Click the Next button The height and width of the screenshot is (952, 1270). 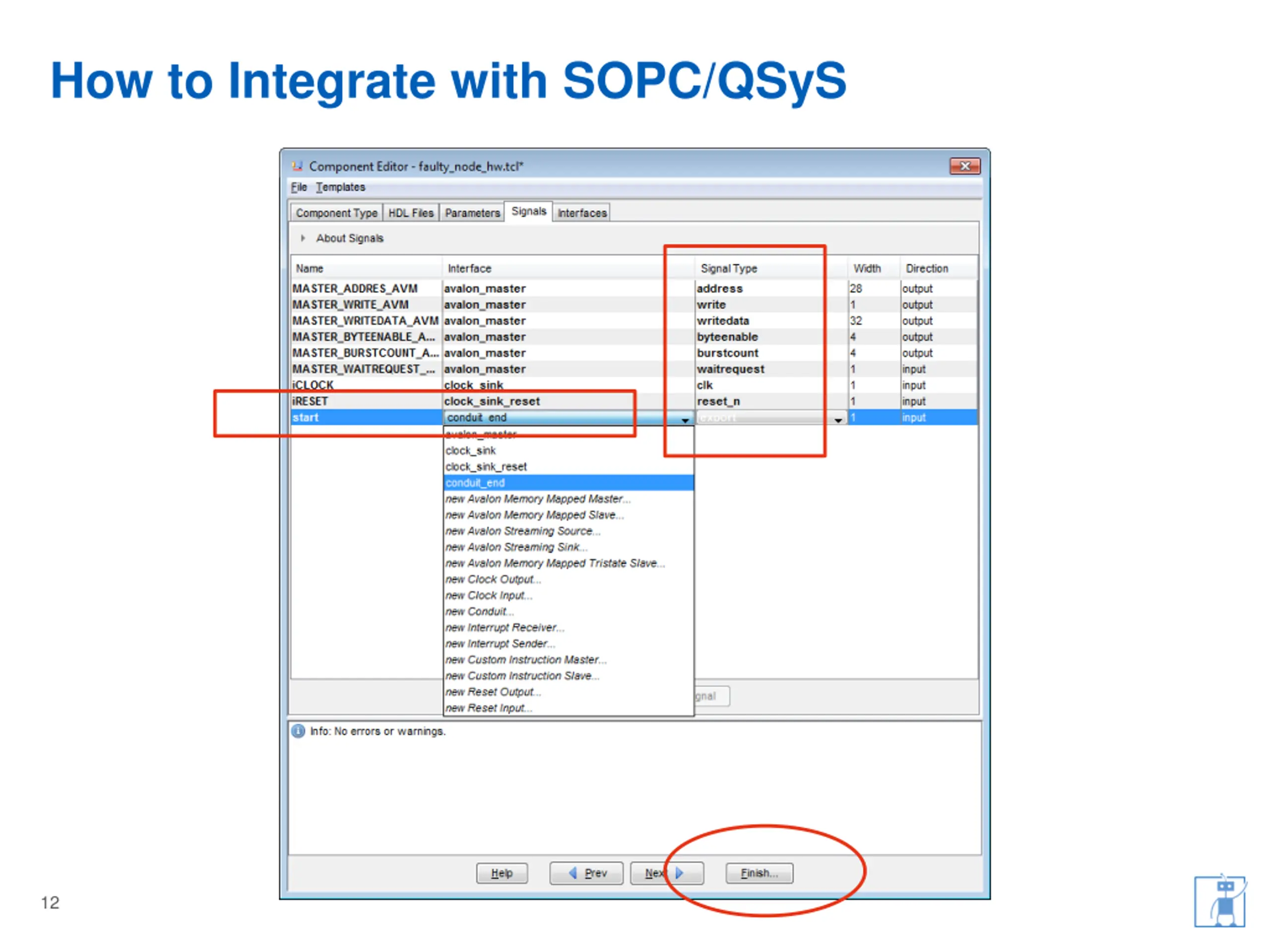click(667, 873)
